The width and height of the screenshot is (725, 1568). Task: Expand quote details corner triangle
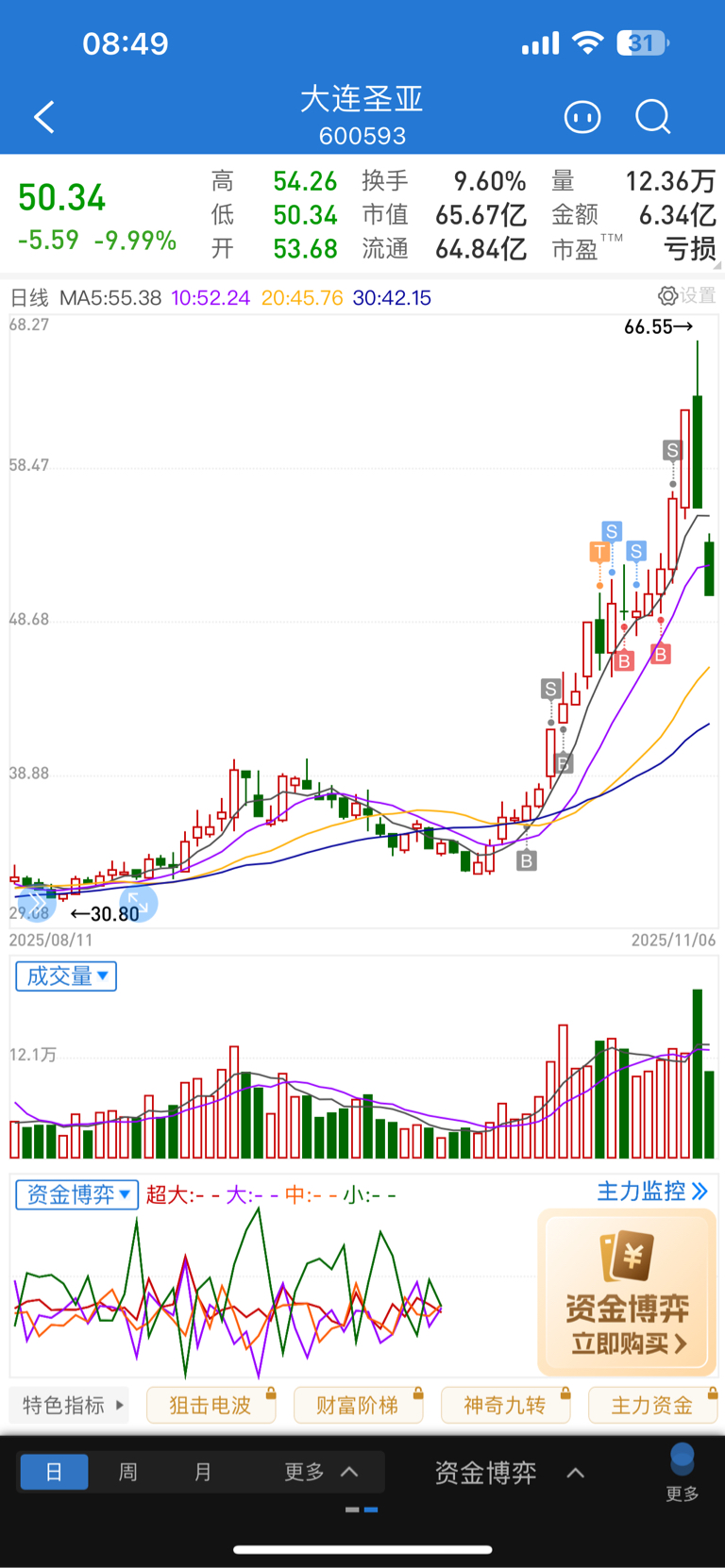point(718,266)
